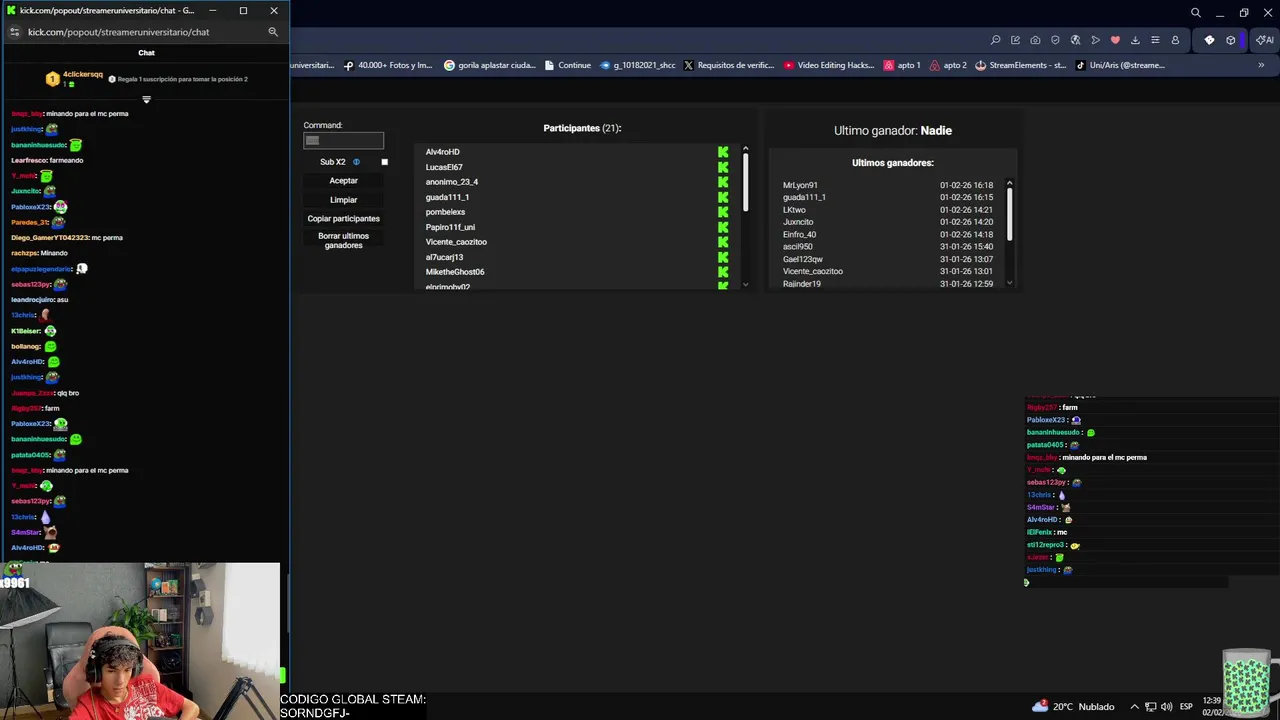This screenshot has width=1280, height=720.
Task: Click the volume speaker in system tray
Action: coord(1166,707)
